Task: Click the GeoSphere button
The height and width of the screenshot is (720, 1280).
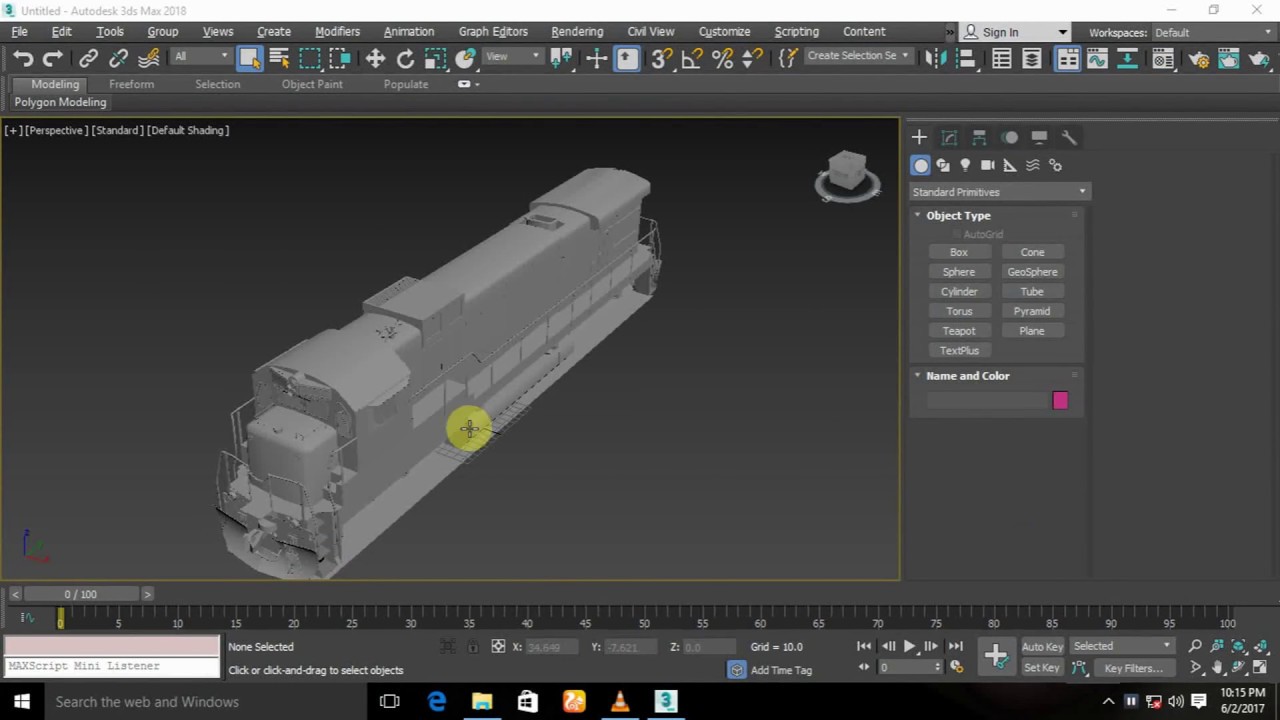Action: 1032,272
